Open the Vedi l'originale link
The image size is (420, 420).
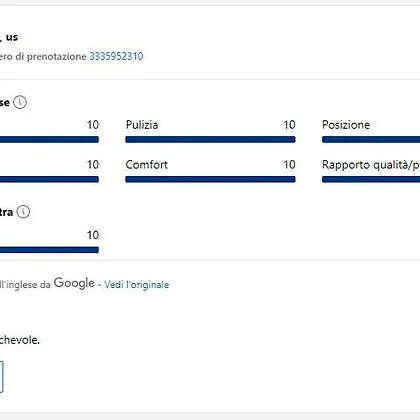point(136,284)
